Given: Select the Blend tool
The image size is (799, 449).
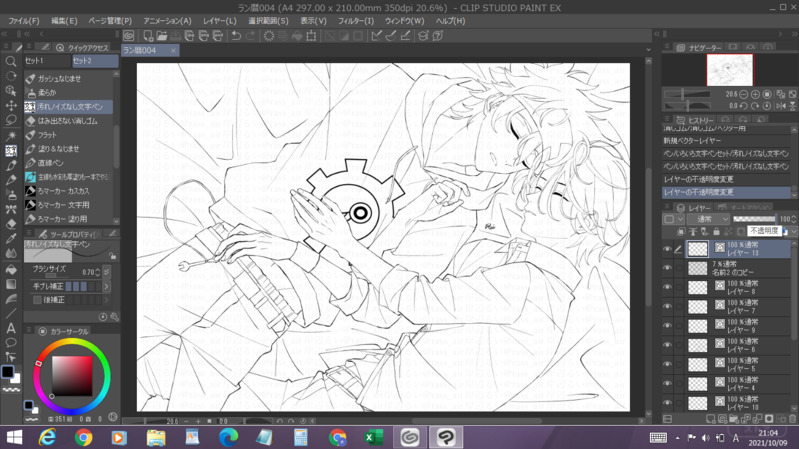Looking at the screenshot, I should [x=11, y=253].
